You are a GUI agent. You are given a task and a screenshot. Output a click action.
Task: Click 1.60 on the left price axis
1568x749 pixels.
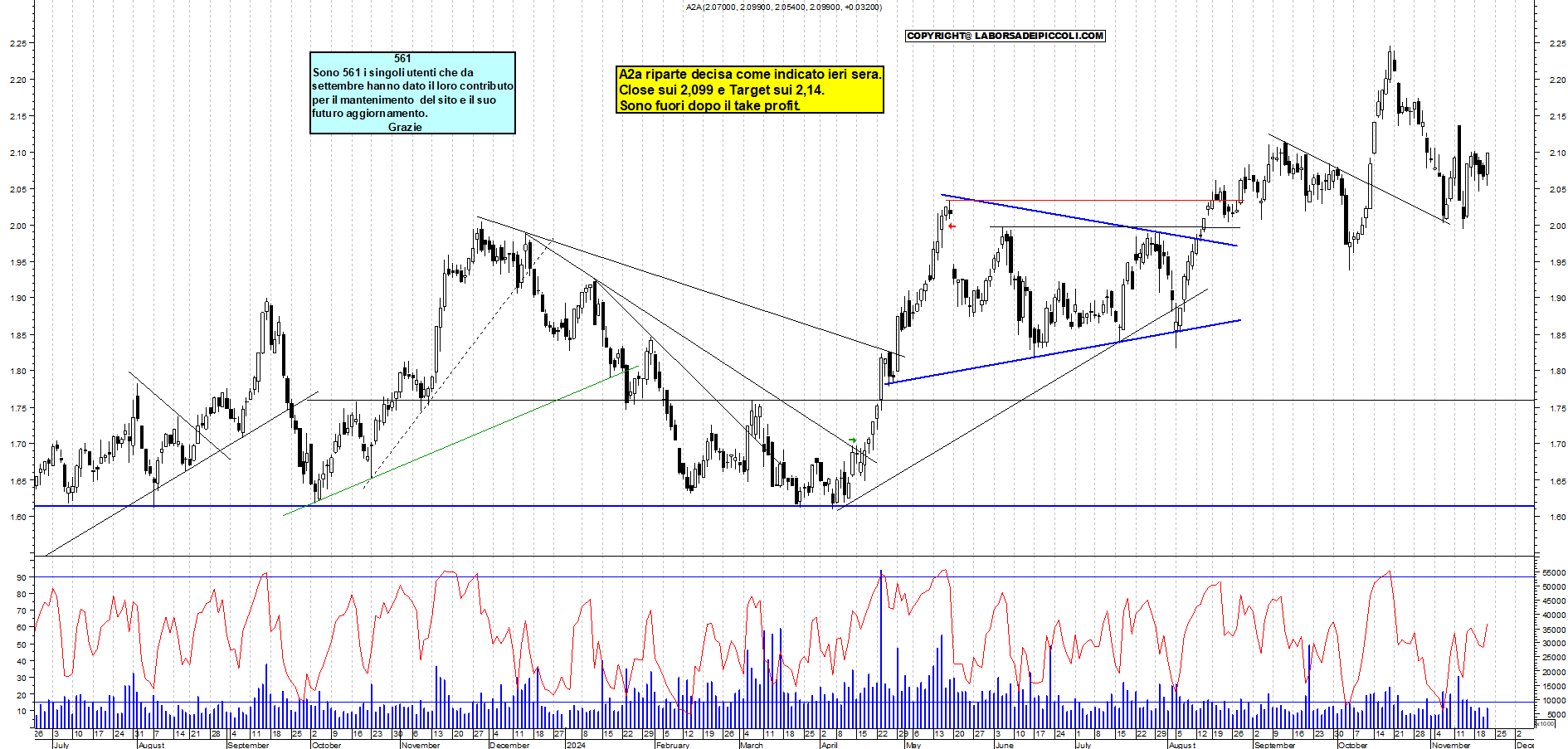tap(17, 517)
